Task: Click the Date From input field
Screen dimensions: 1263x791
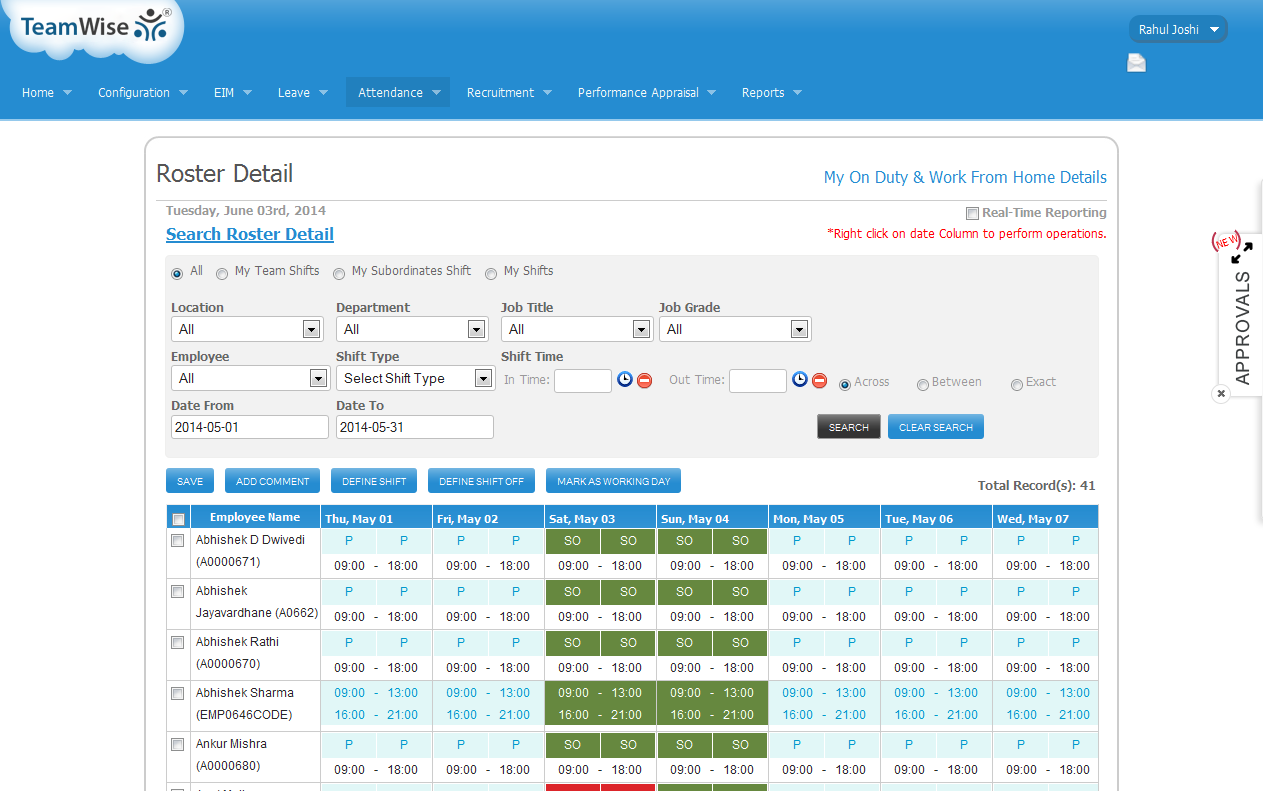Action: coord(249,427)
